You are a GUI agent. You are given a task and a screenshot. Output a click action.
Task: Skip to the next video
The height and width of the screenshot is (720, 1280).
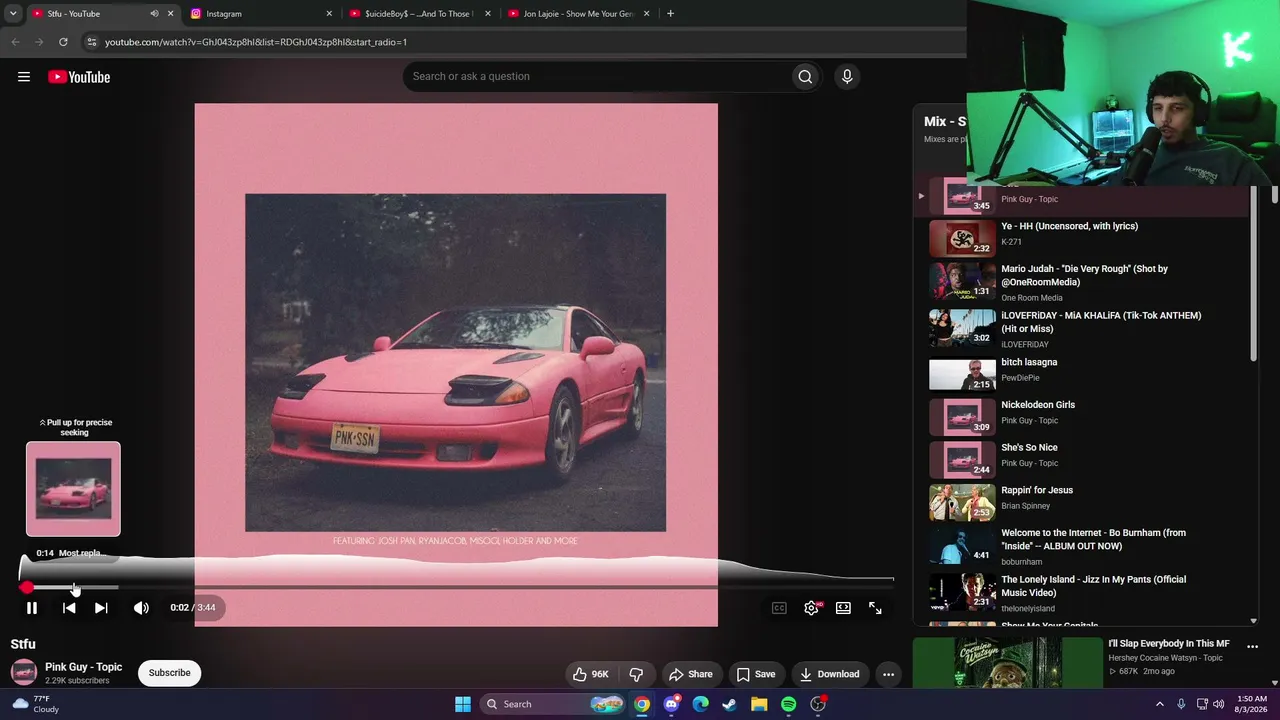[x=101, y=607]
